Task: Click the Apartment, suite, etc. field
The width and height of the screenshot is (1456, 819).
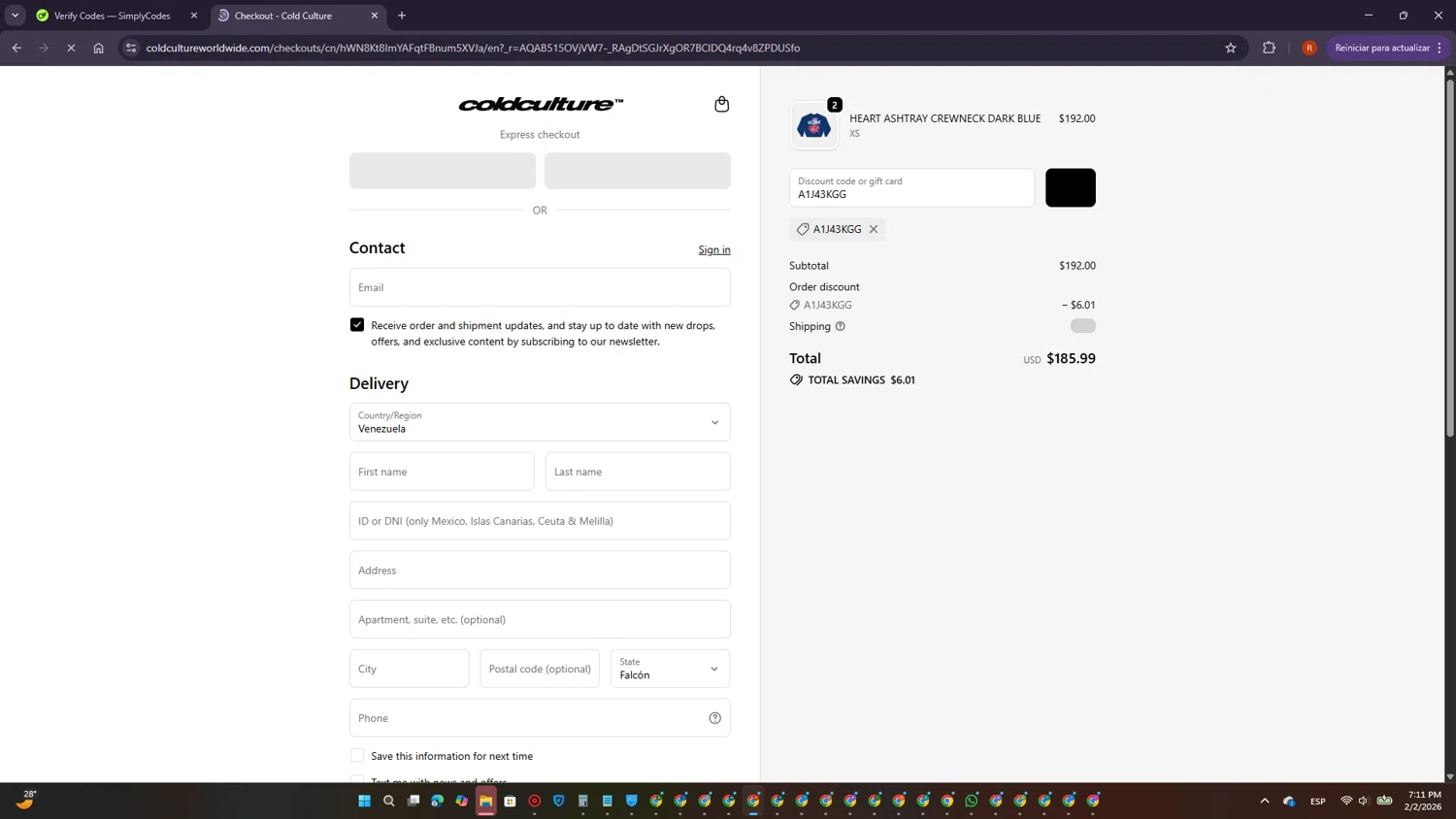Action: (x=540, y=619)
